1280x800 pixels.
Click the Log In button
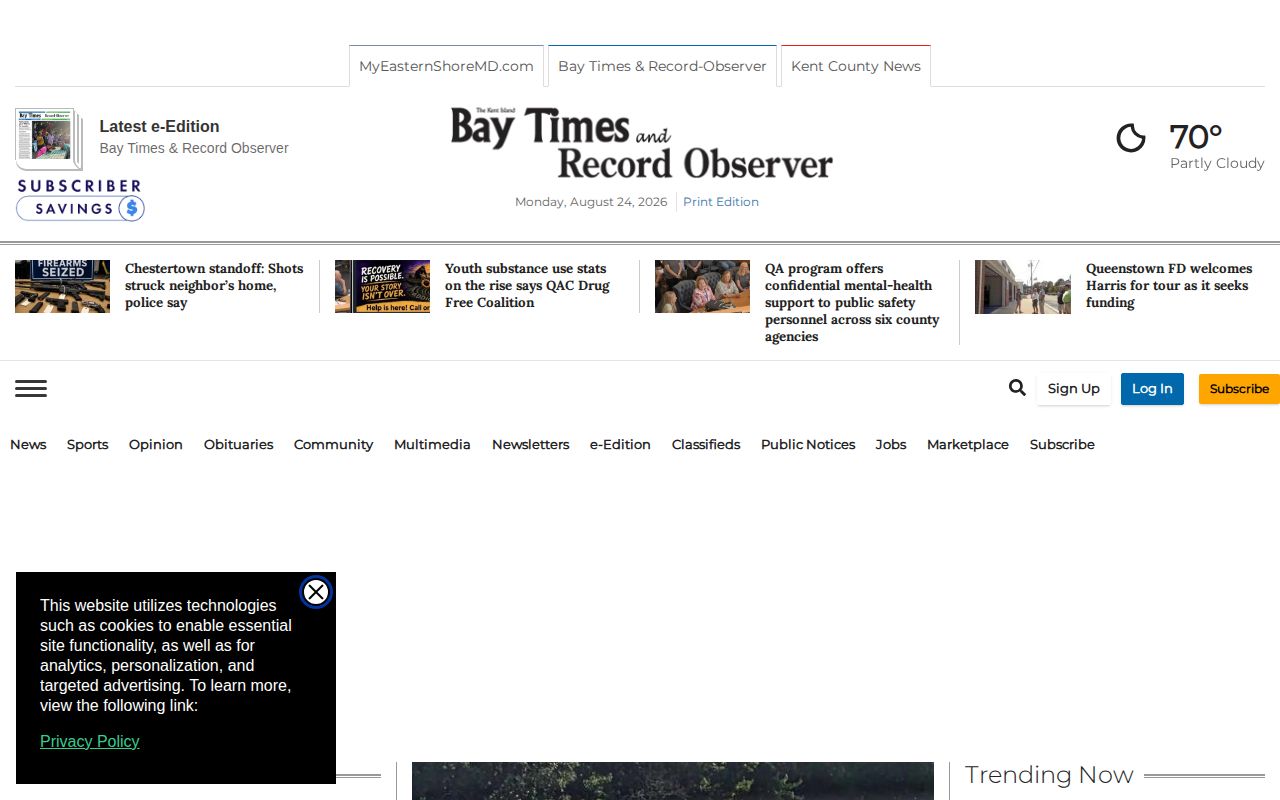(x=1152, y=389)
